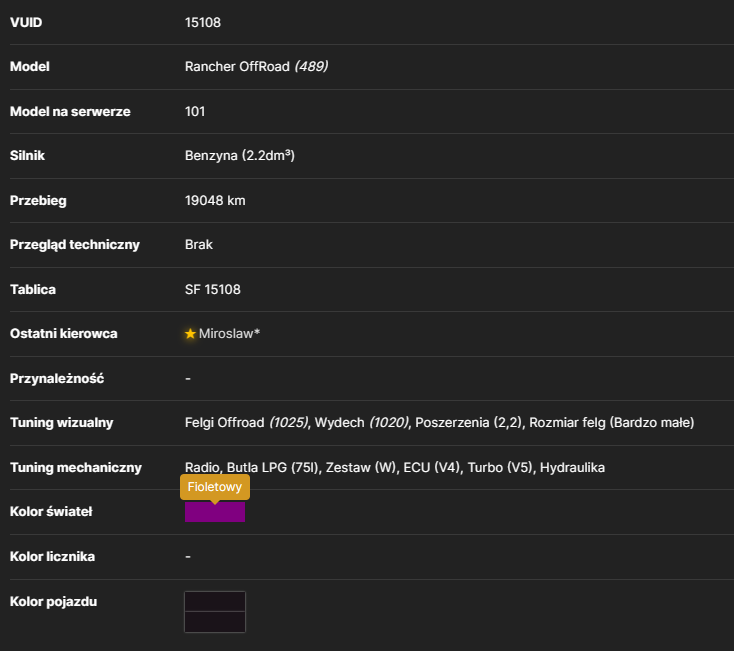Click the Model na serwerze value 101
Image resolution: width=734 pixels, height=651 pixels.
[x=195, y=111]
